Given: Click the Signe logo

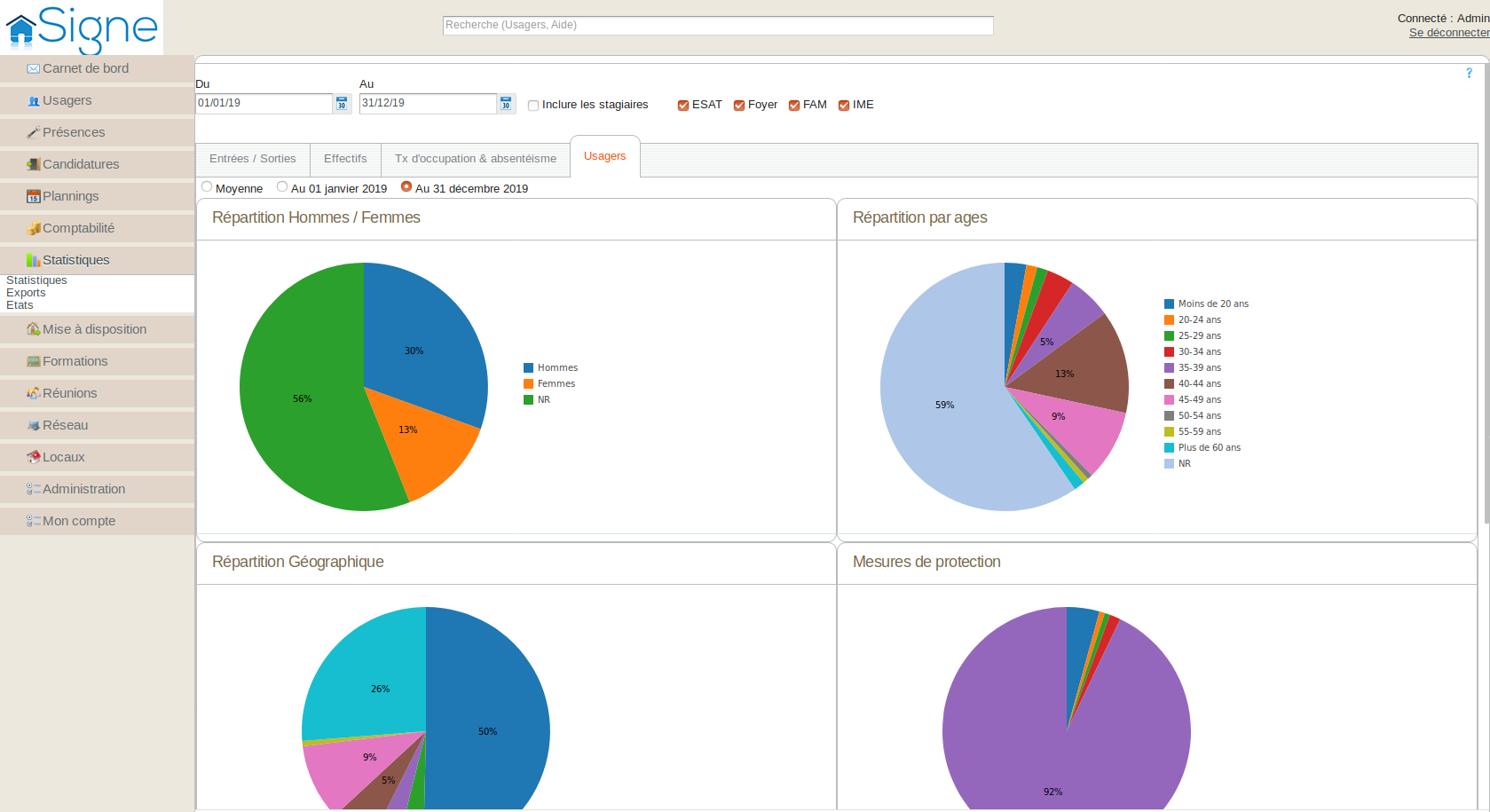Looking at the screenshot, I should 82,28.
